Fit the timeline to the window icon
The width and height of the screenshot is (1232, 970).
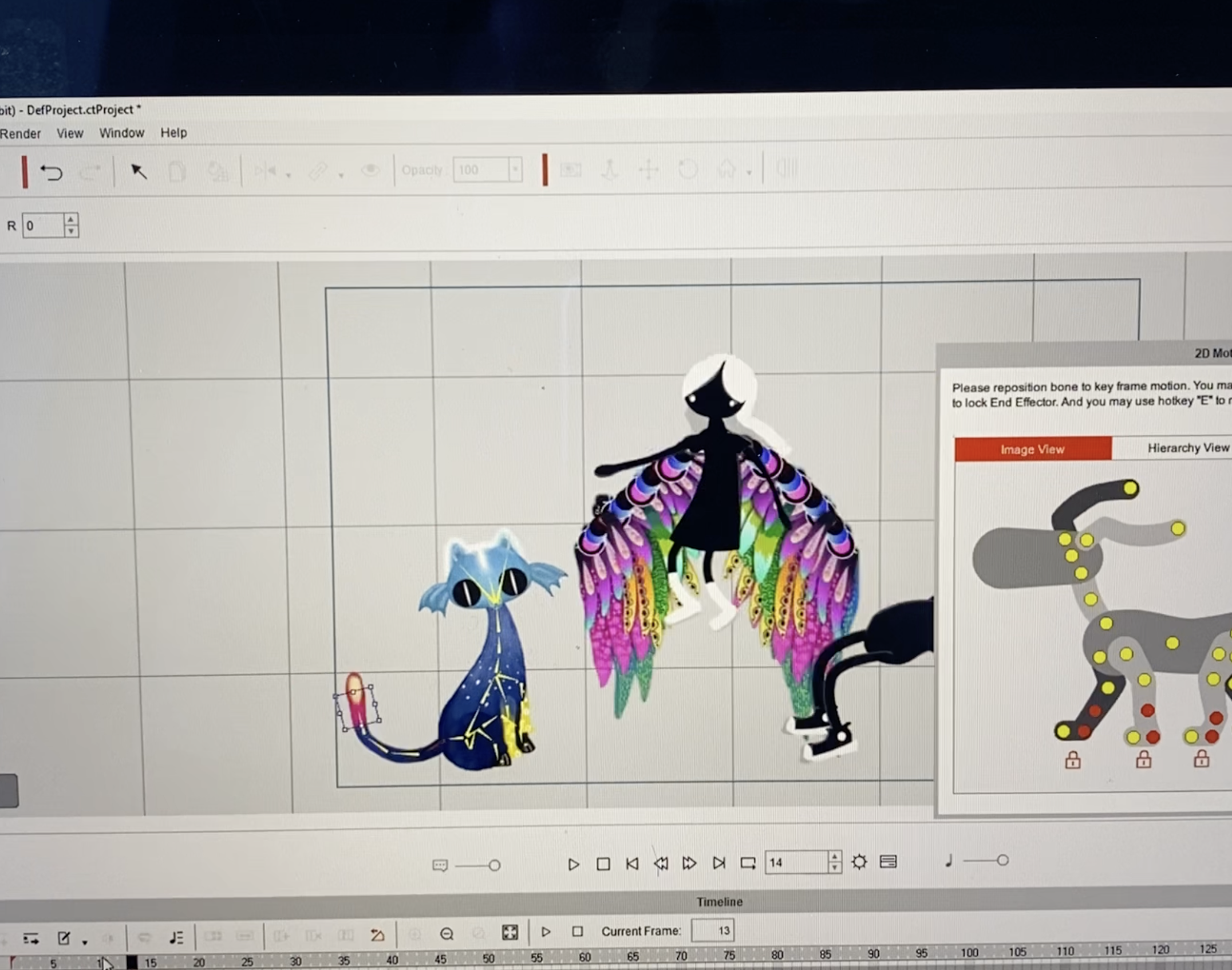pos(510,933)
